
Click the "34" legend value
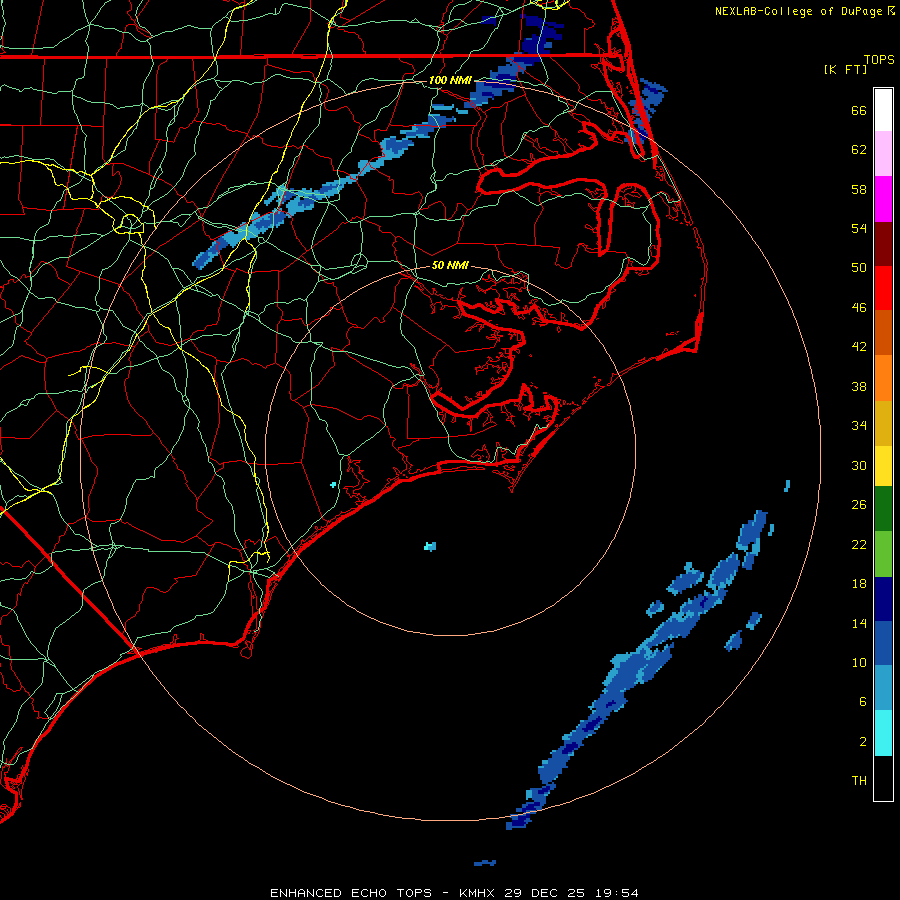click(x=859, y=426)
